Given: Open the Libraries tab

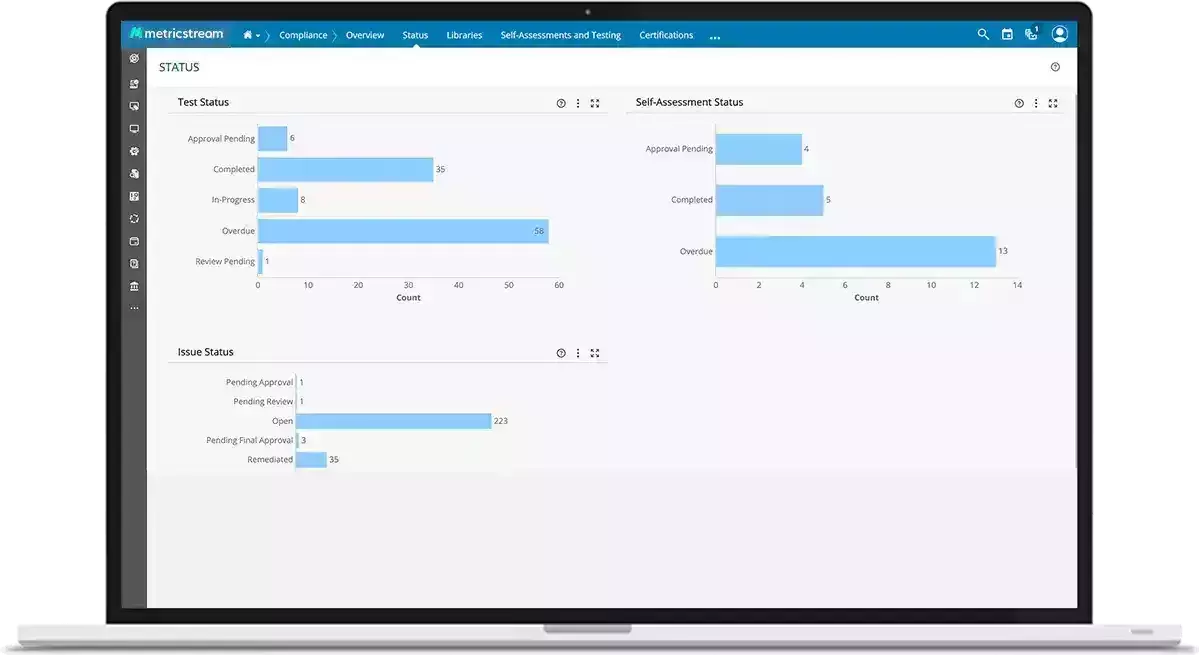Looking at the screenshot, I should [x=464, y=35].
